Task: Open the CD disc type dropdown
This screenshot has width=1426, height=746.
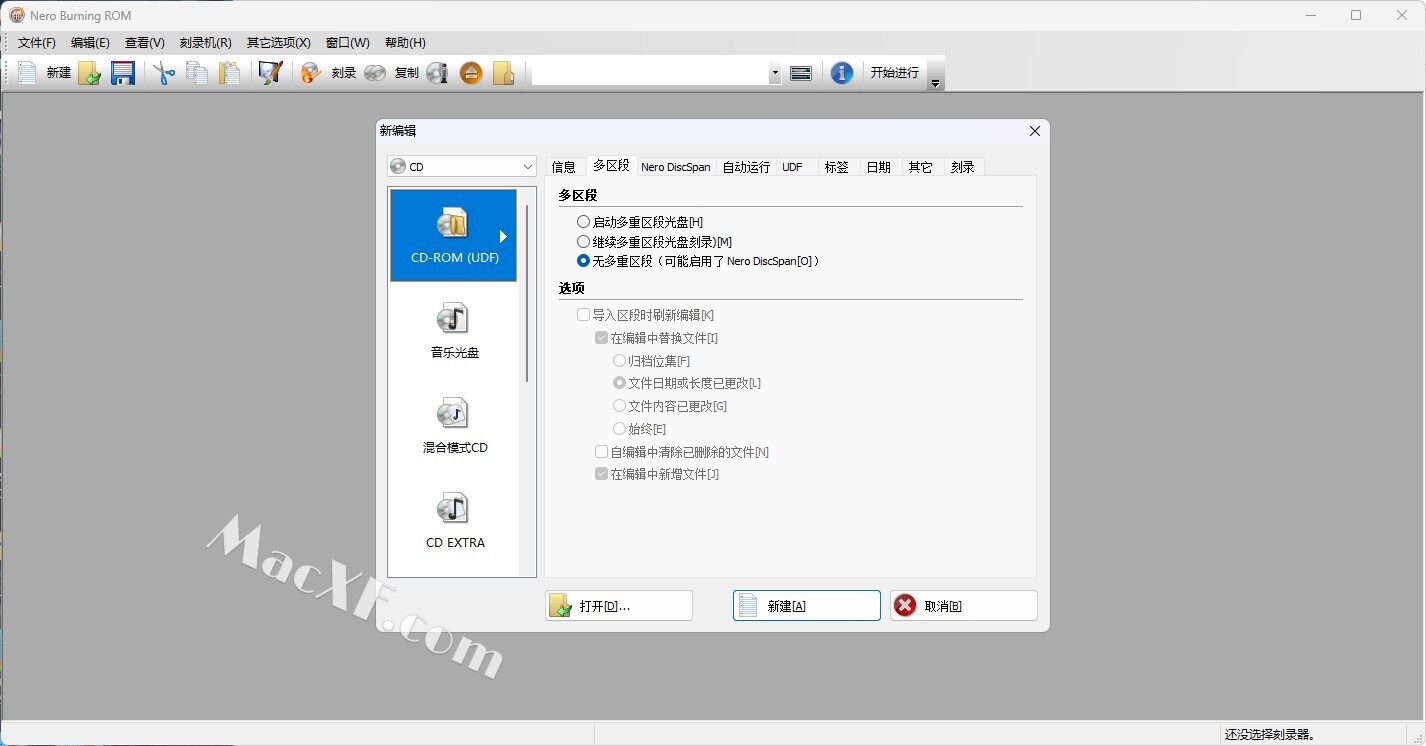Action: 462,167
